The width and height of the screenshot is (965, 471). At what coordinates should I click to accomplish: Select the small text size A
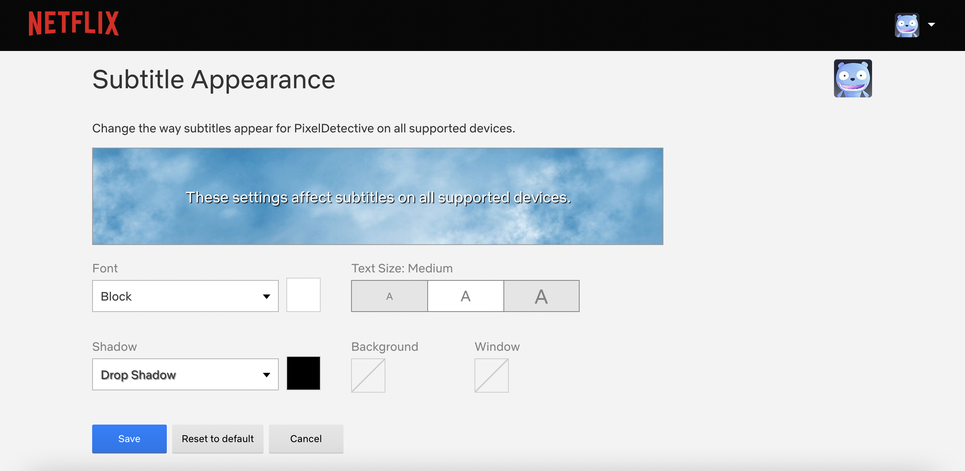[389, 296]
